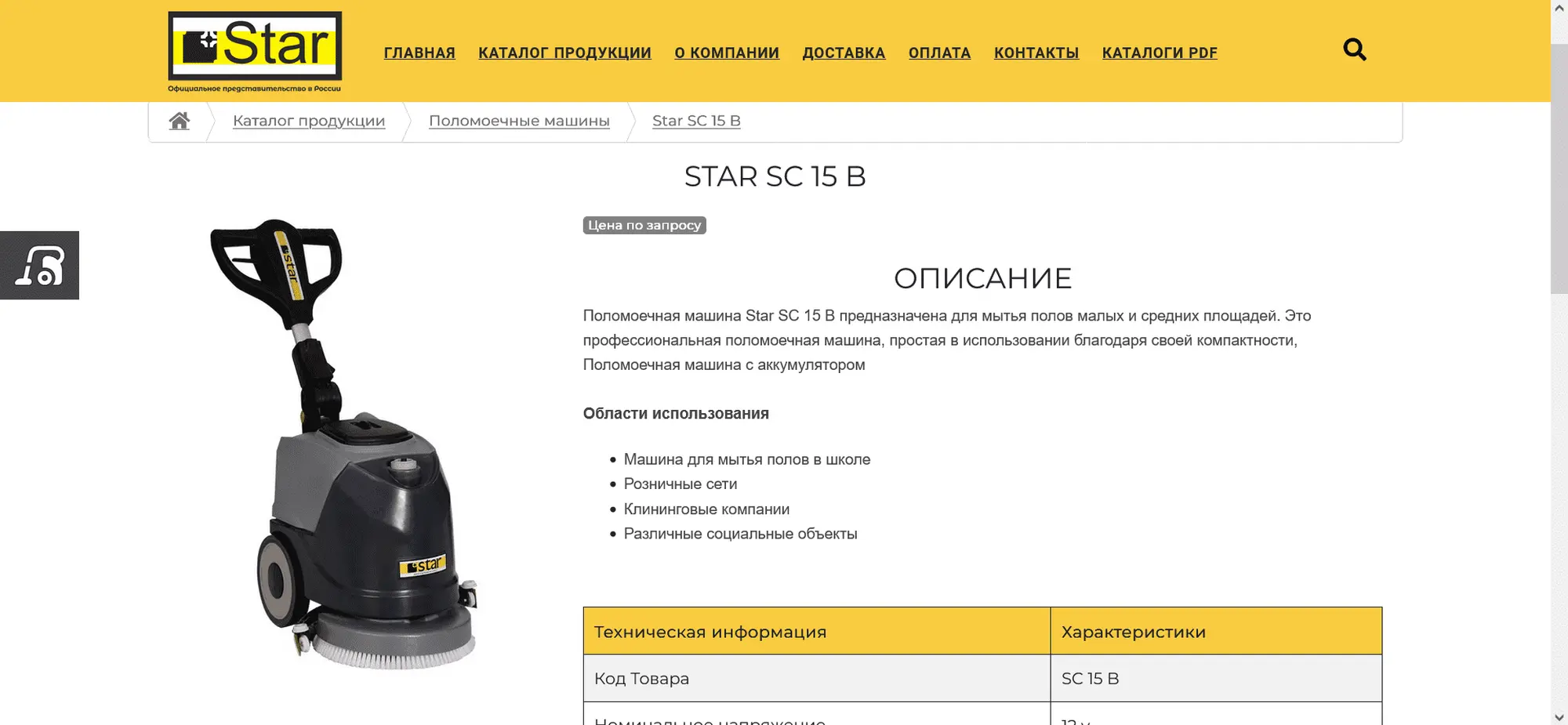The image size is (1568, 725).
Task: Open КАТАЛОГИ PDF from the top menu
Action: [1160, 53]
